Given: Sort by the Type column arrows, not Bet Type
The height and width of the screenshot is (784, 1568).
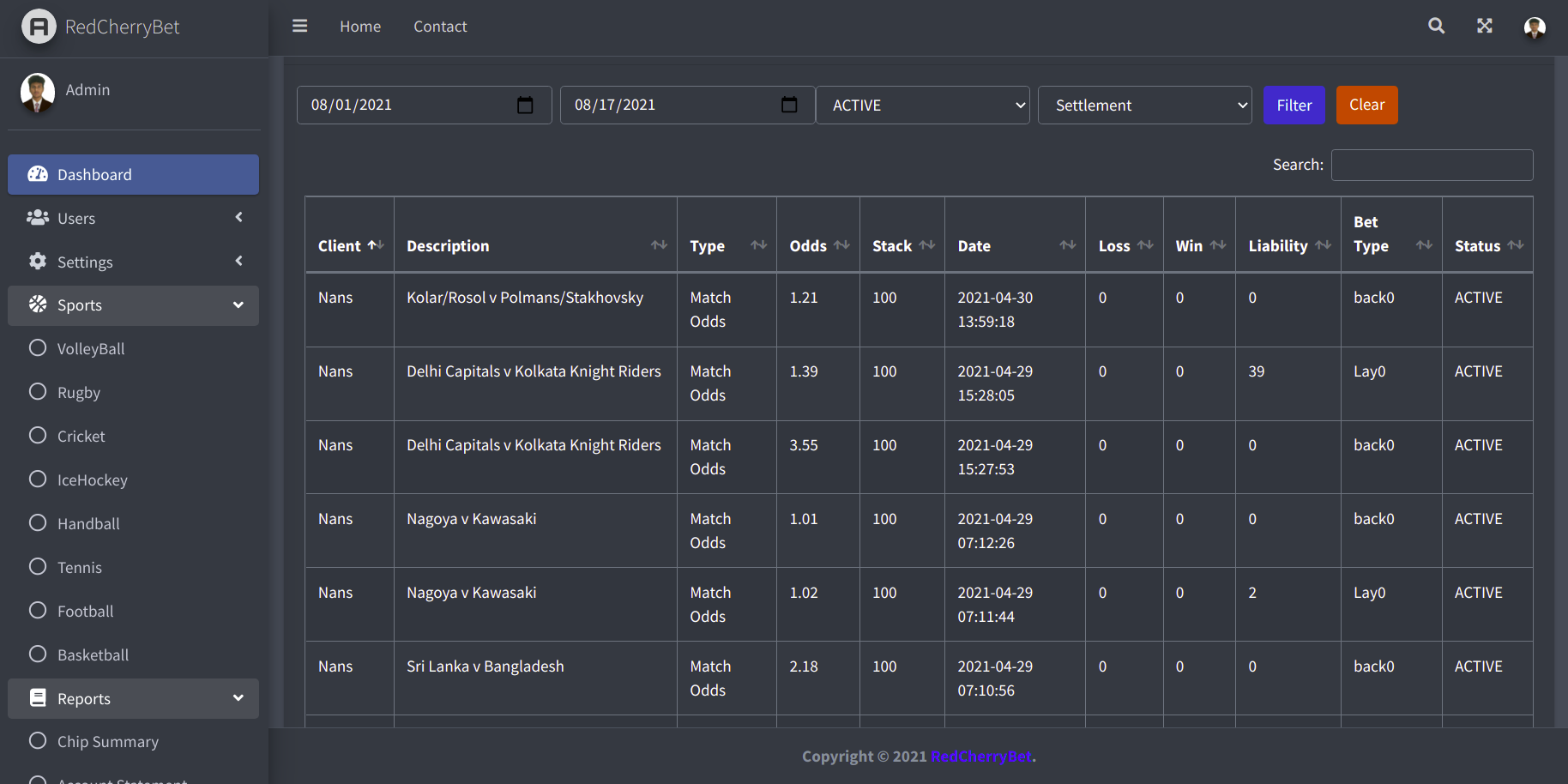Looking at the screenshot, I should (758, 245).
